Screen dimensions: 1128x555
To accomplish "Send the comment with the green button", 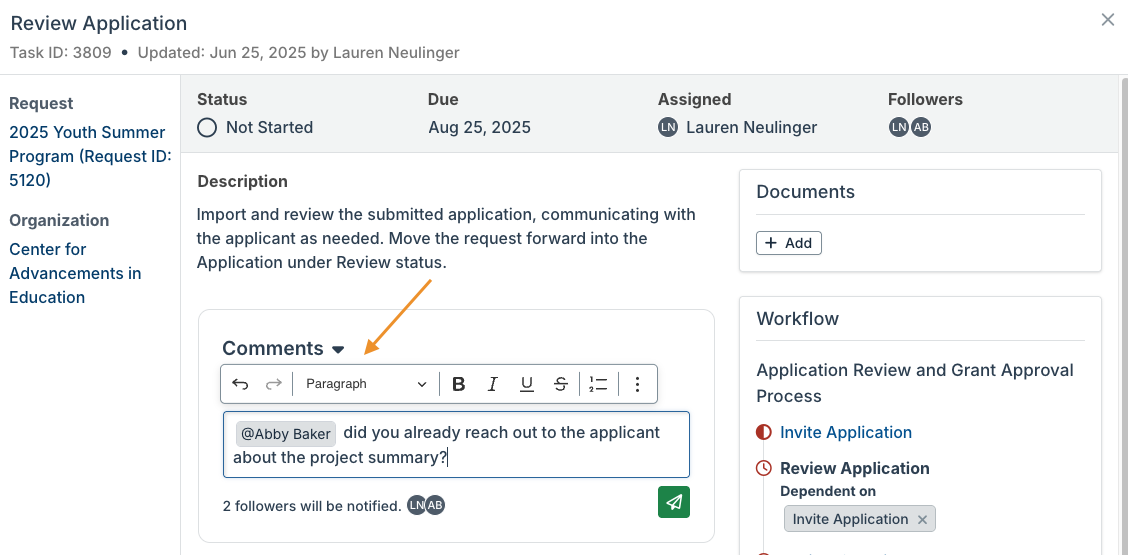I will [673, 502].
